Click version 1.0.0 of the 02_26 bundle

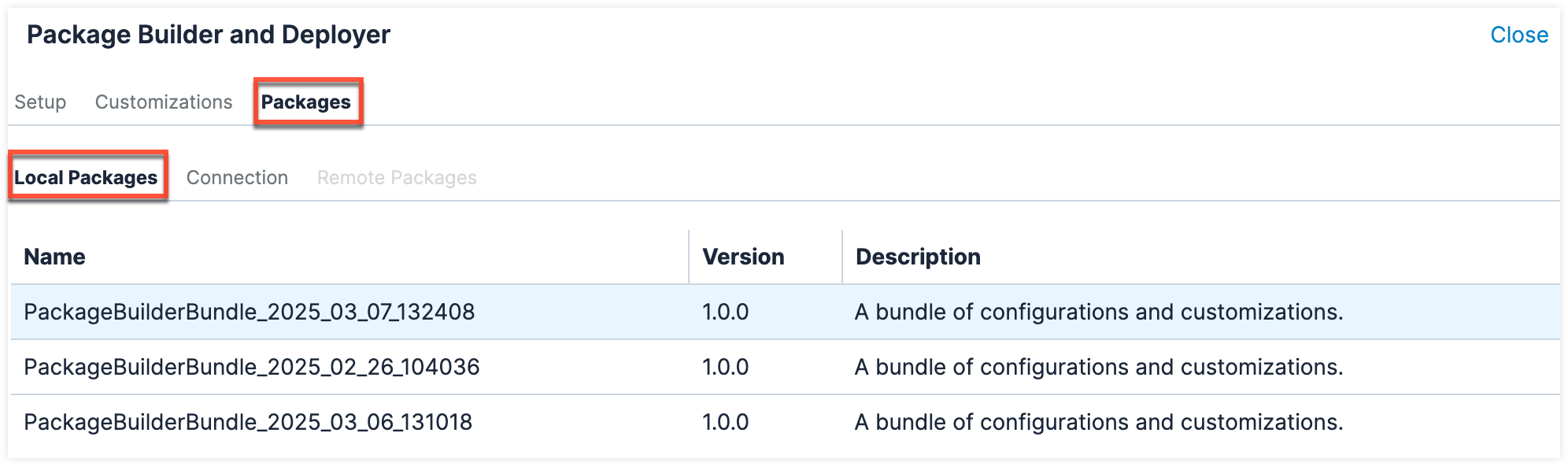pyautogui.click(x=725, y=367)
